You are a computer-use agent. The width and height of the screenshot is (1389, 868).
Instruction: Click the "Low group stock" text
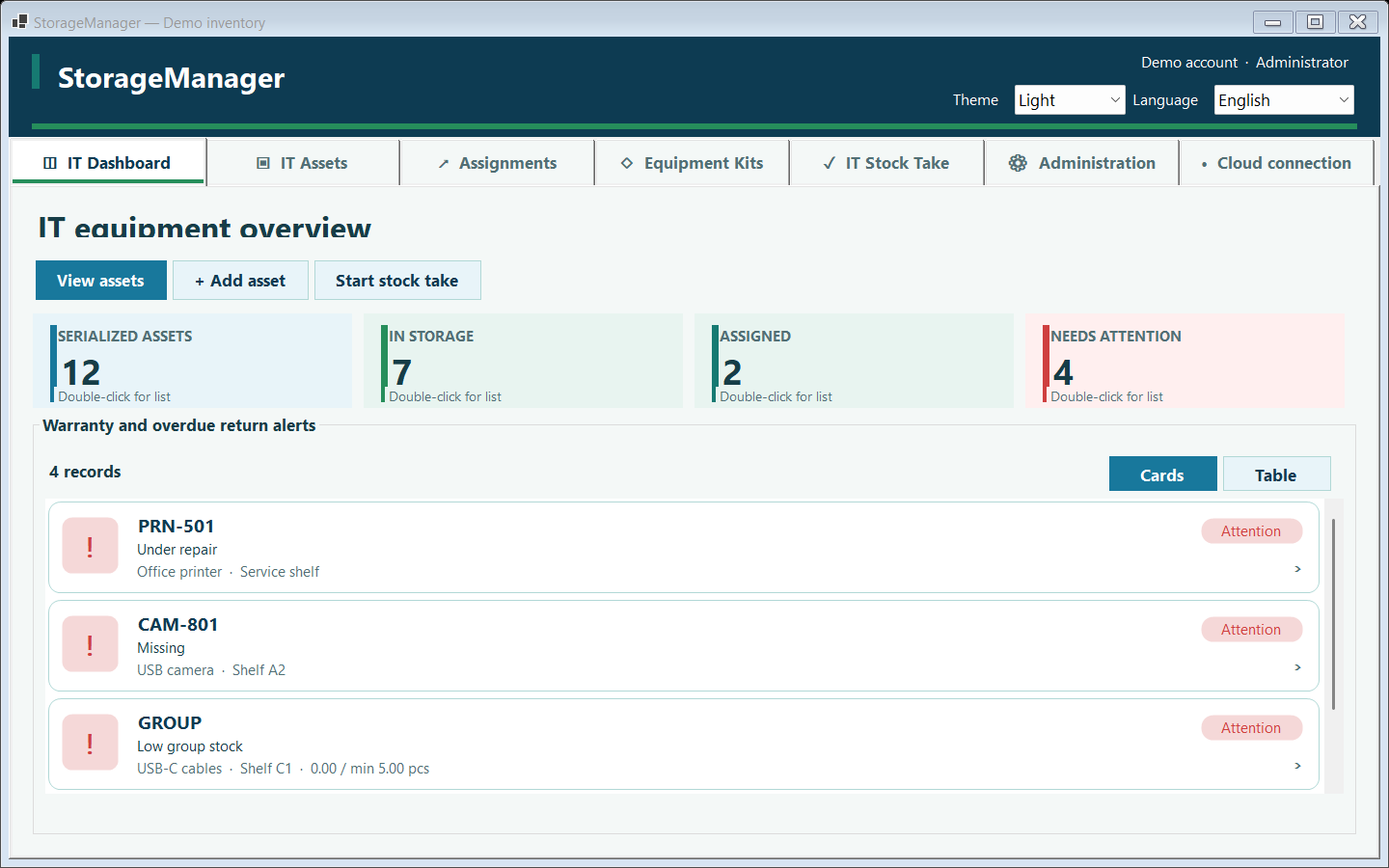(190, 746)
